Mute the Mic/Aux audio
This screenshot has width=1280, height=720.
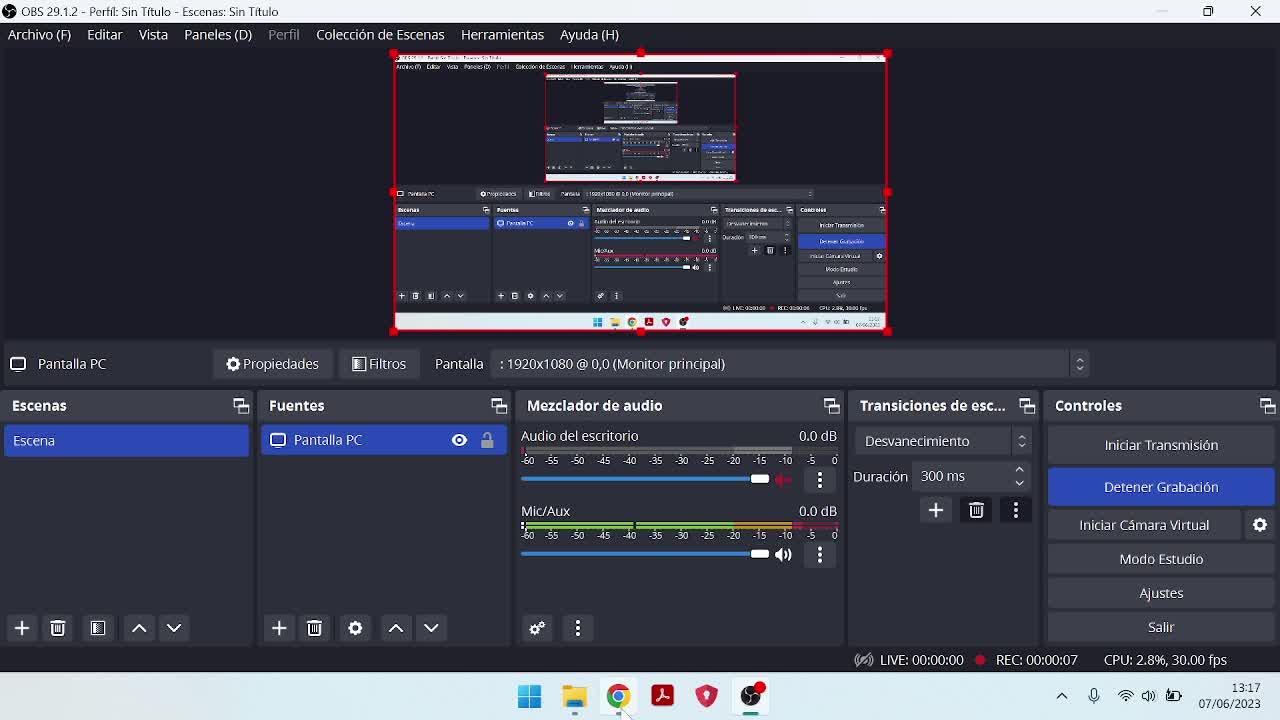[784, 554]
